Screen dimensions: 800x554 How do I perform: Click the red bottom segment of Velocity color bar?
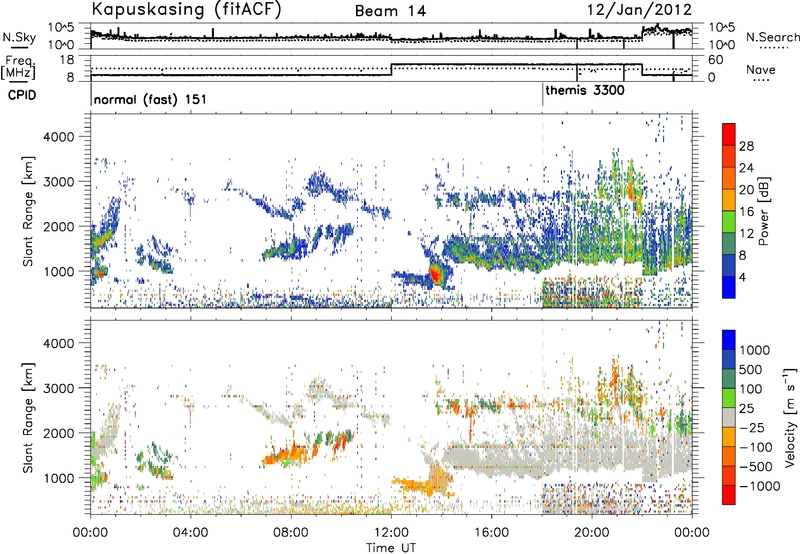729,495
